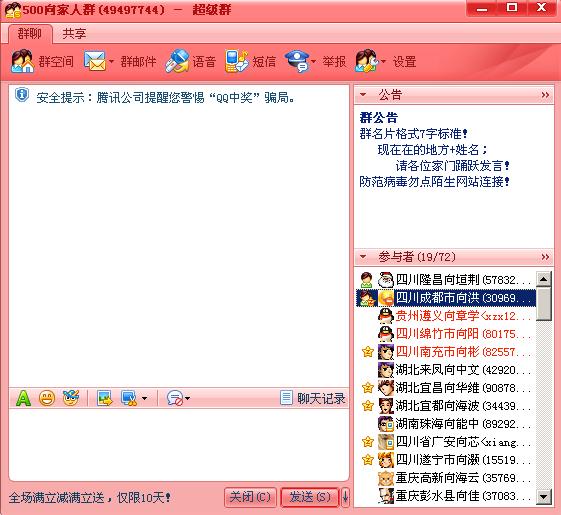Open the send options arrow beside 发送

tap(345, 497)
